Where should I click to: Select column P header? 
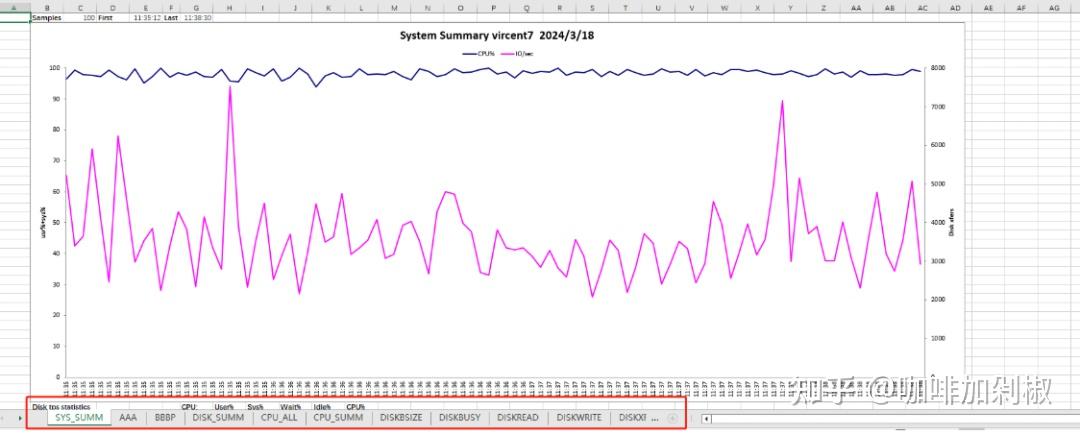[x=493, y=8]
